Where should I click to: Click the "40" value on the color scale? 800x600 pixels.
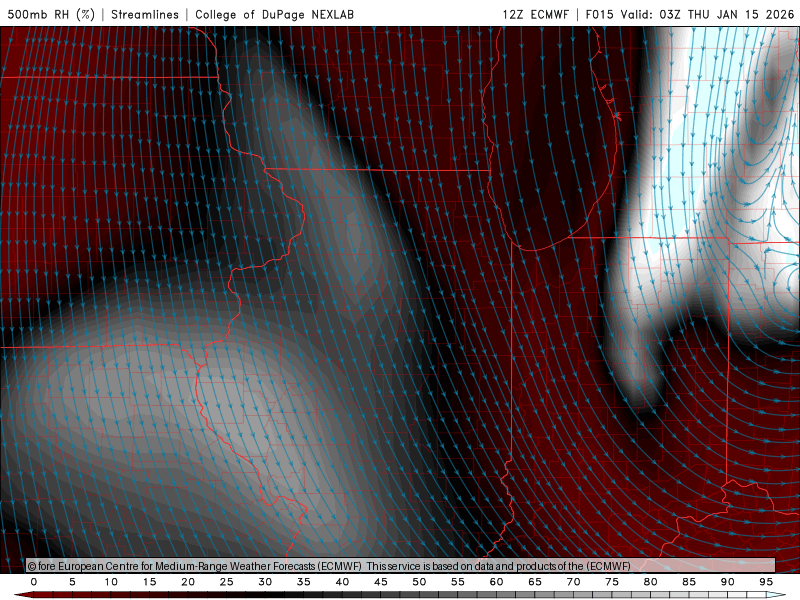click(x=342, y=582)
